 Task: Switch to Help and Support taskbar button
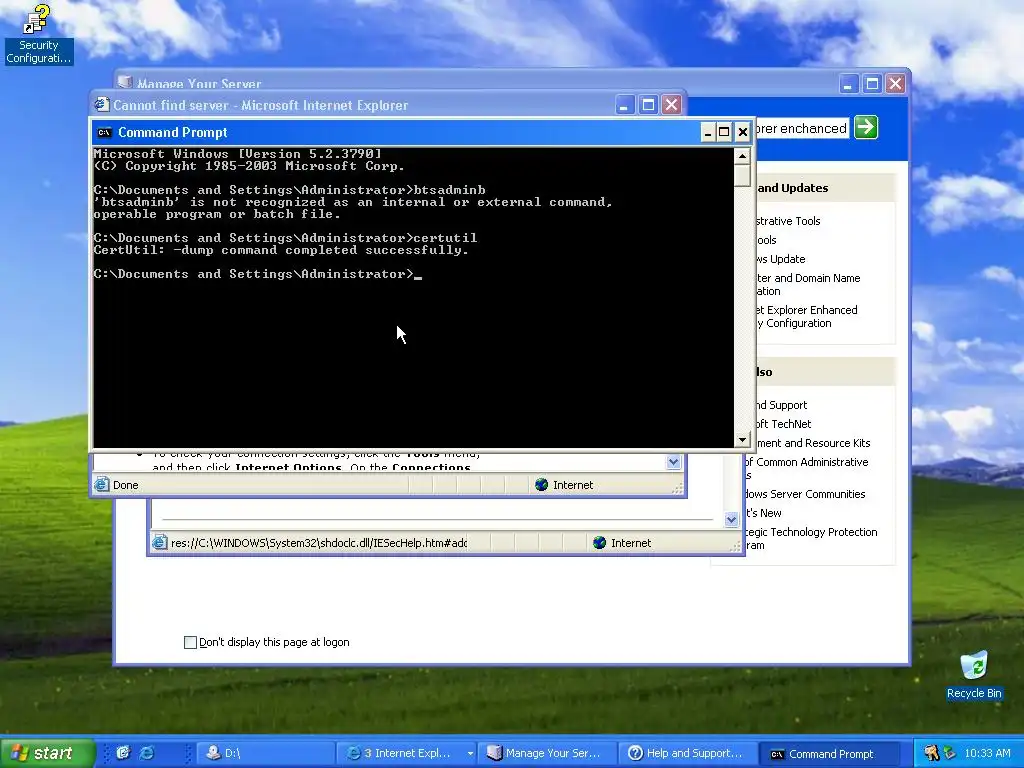point(688,753)
